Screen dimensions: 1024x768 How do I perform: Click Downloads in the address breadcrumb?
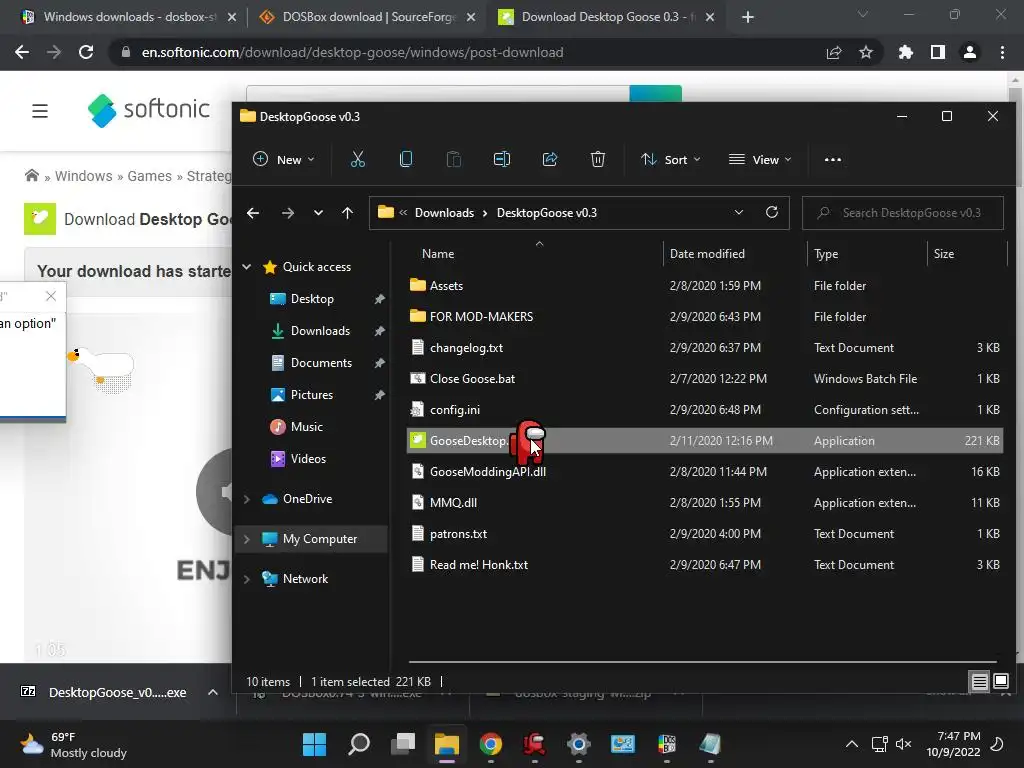click(444, 213)
